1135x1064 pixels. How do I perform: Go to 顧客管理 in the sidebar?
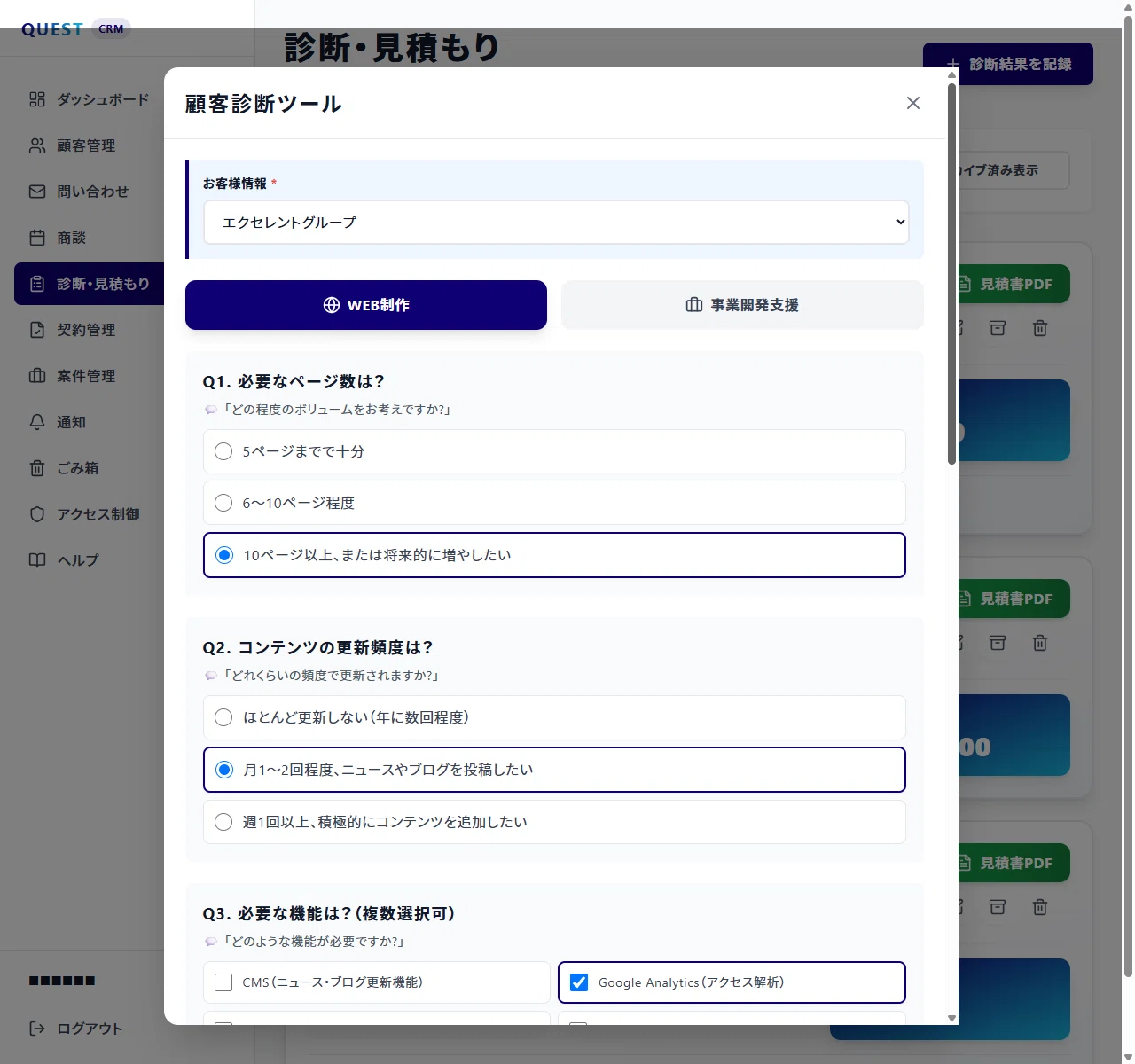[x=89, y=145]
